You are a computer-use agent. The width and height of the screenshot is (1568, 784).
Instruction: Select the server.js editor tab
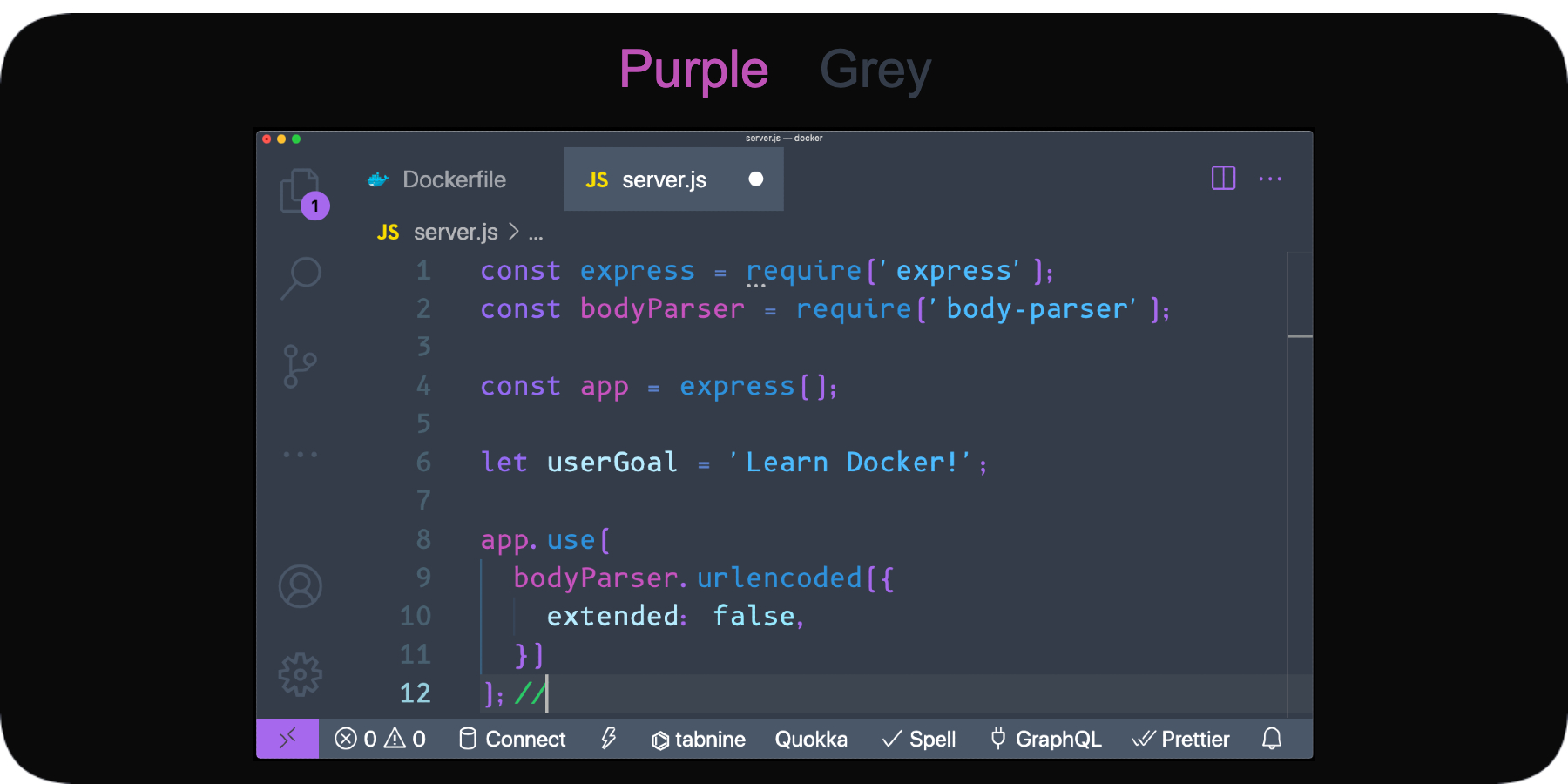(664, 179)
